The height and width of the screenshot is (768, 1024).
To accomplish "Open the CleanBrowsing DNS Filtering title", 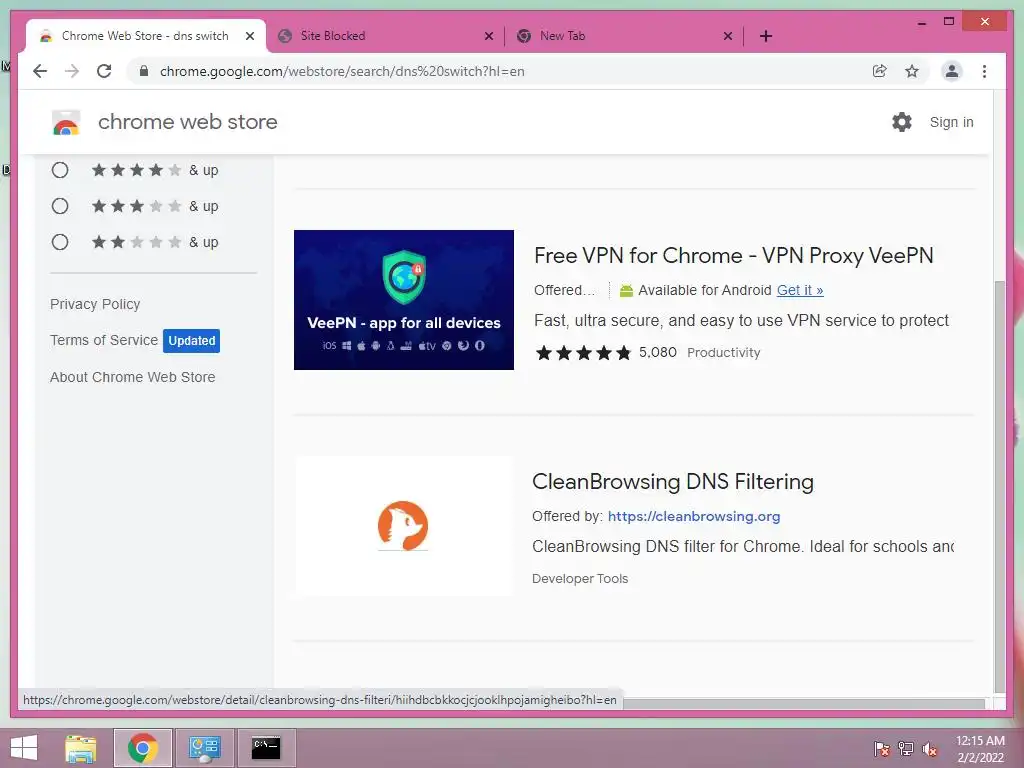I will click(x=673, y=482).
